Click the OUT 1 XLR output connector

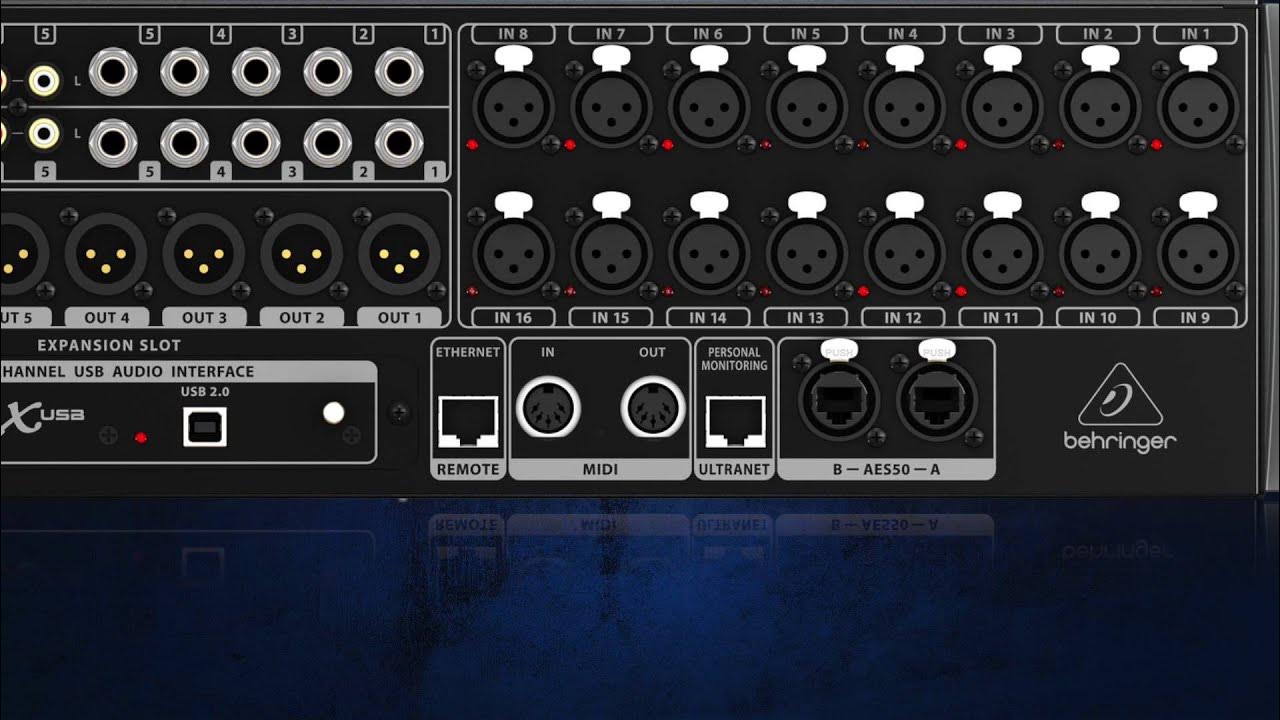click(x=399, y=254)
